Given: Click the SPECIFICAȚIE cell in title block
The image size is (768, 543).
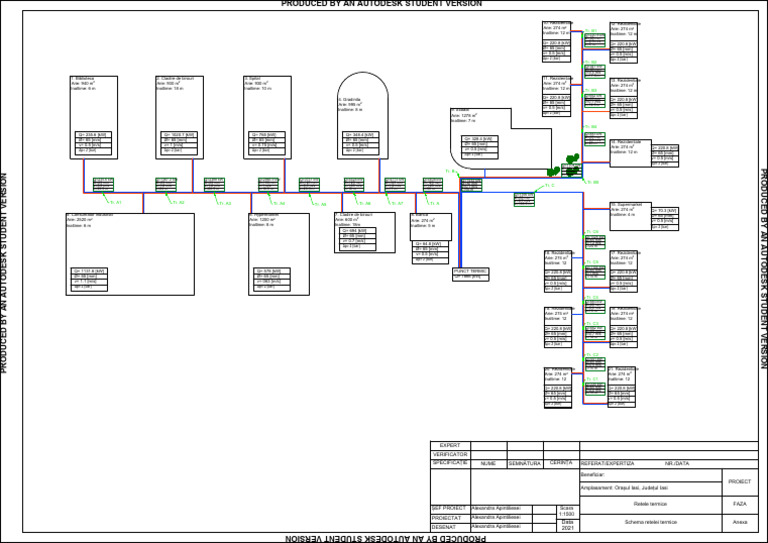Looking at the screenshot, I should pos(450,463).
